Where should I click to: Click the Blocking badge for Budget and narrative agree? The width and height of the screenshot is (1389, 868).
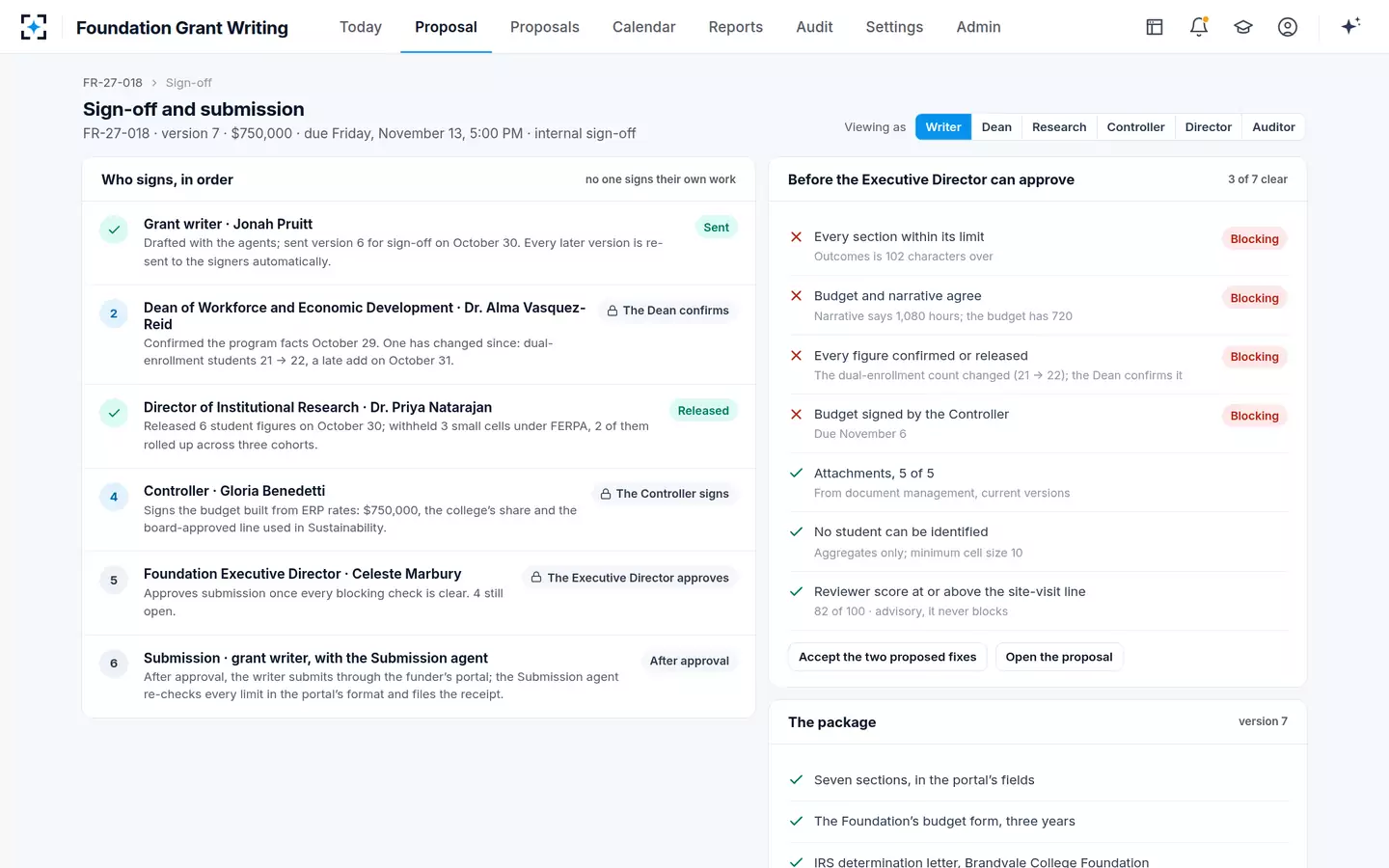coord(1254,298)
